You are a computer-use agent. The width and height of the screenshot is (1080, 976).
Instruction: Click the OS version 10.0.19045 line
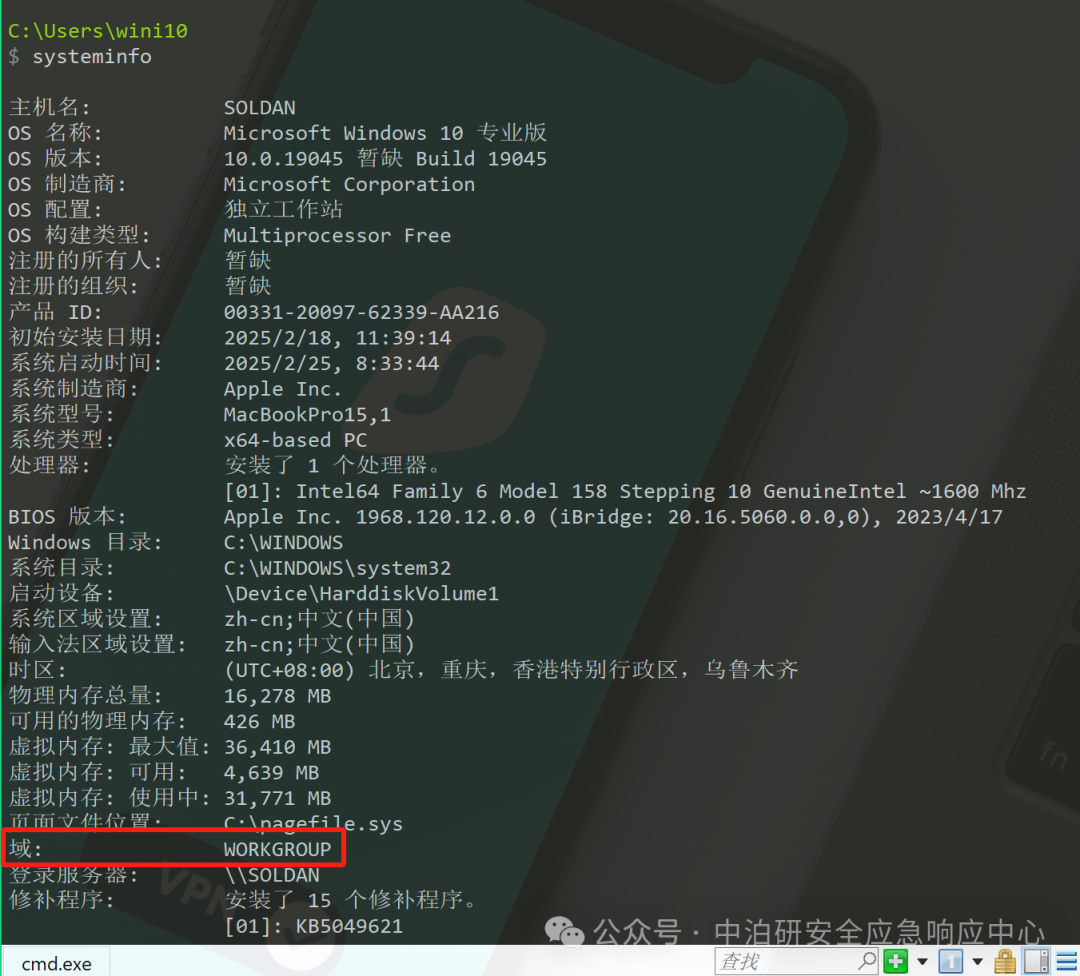tap(385, 158)
